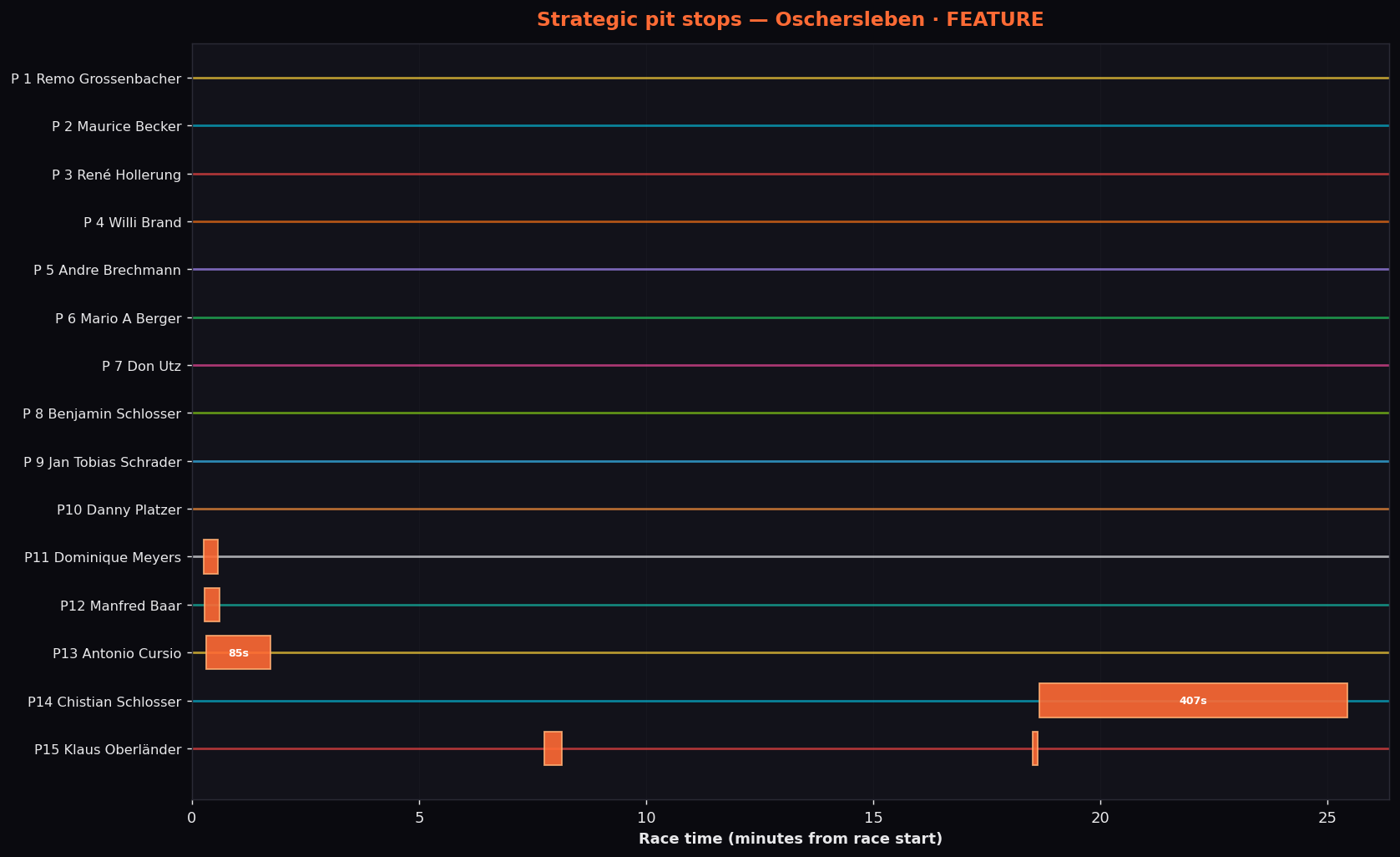Click P14 Chistian Schlosser driver label

point(104,702)
